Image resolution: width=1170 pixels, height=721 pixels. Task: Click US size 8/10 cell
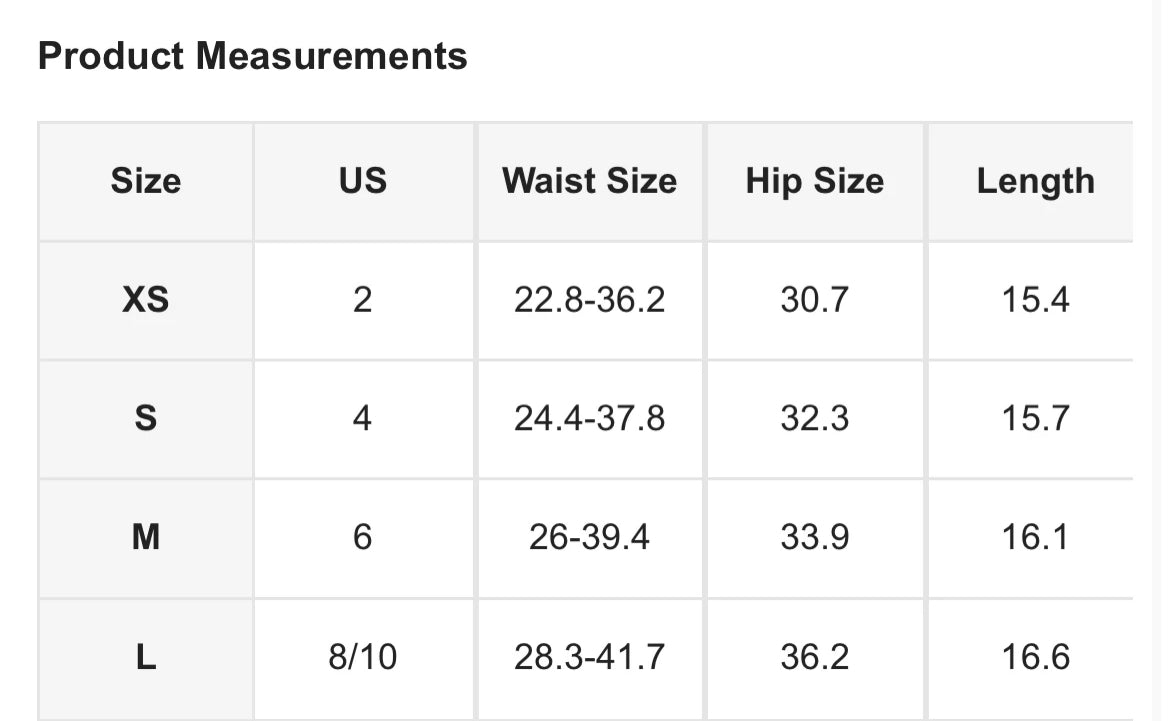tap(363, 658)
